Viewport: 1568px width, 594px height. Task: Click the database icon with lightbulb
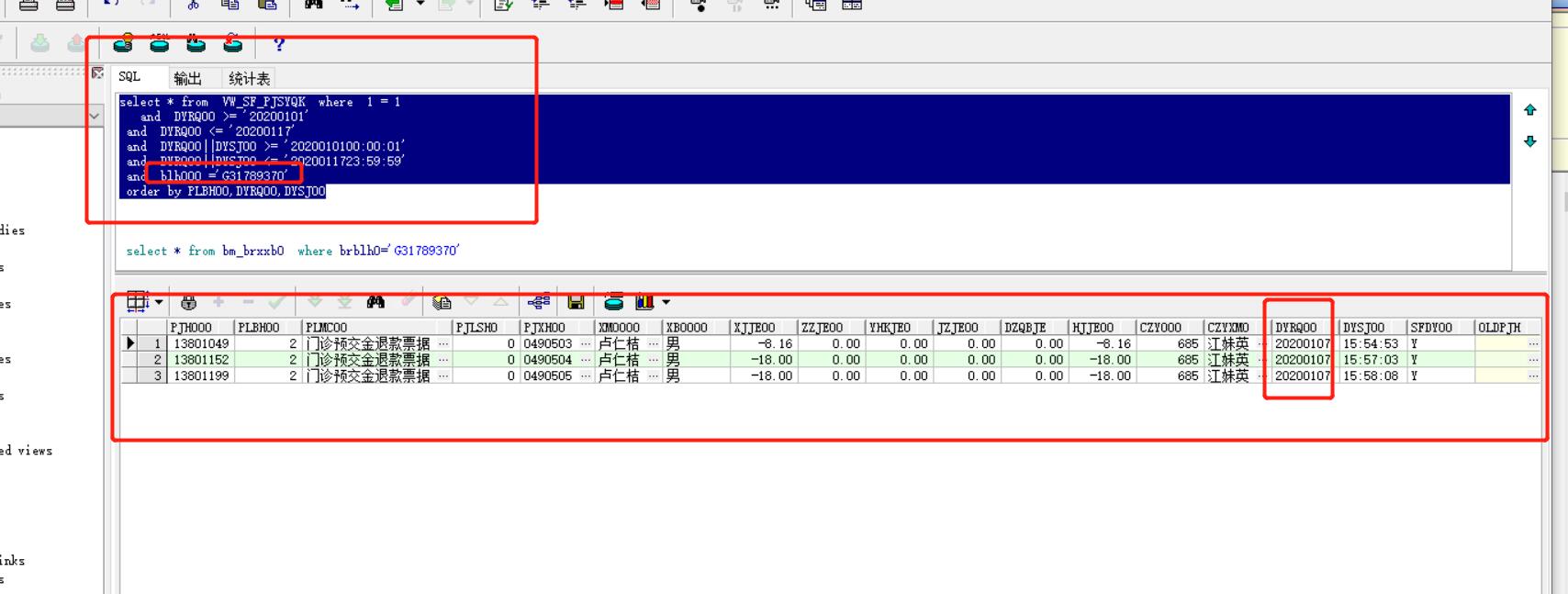pos(123,42)
